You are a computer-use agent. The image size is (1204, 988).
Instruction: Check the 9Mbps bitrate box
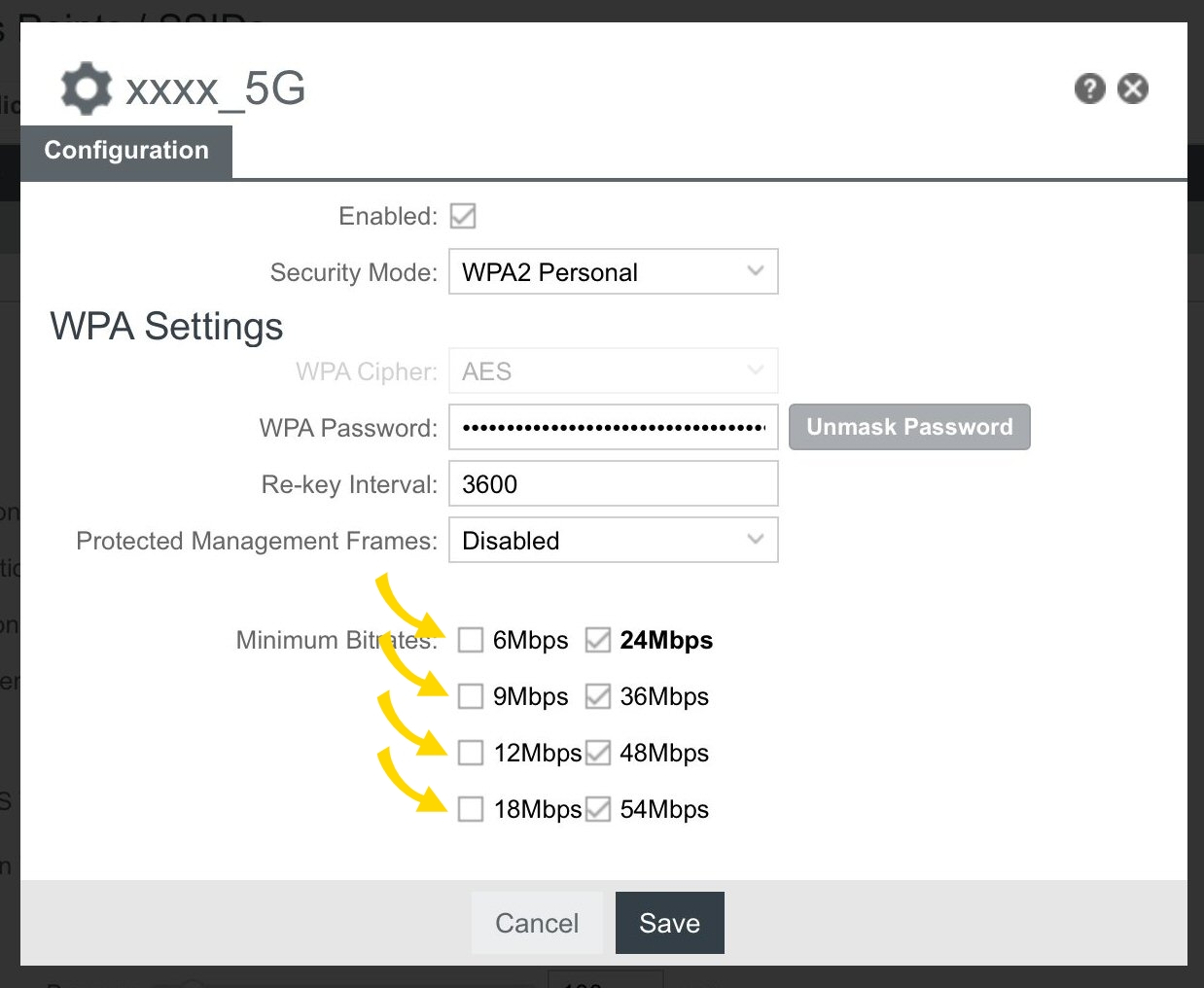[x=471, y=696]
